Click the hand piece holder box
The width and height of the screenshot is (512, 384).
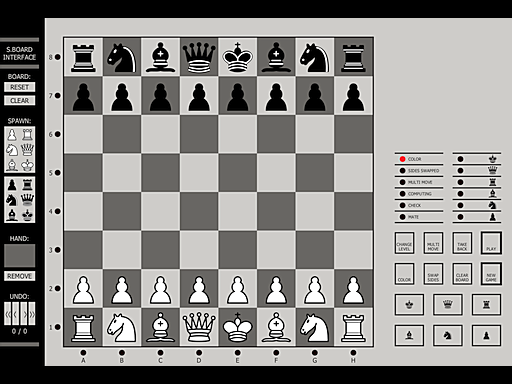pos(20,256)
